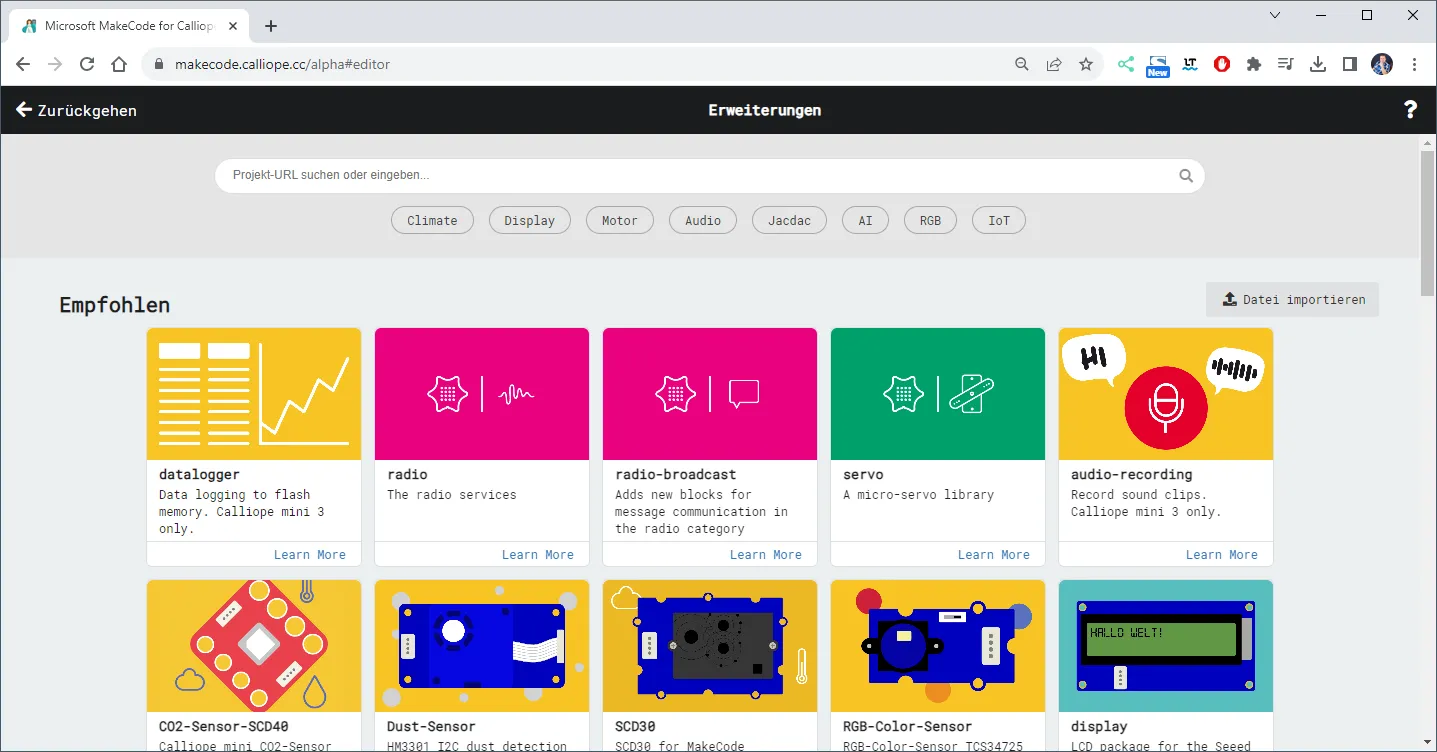
Task: Expand the tab search chevron
Action: [x=1275, y=15]
